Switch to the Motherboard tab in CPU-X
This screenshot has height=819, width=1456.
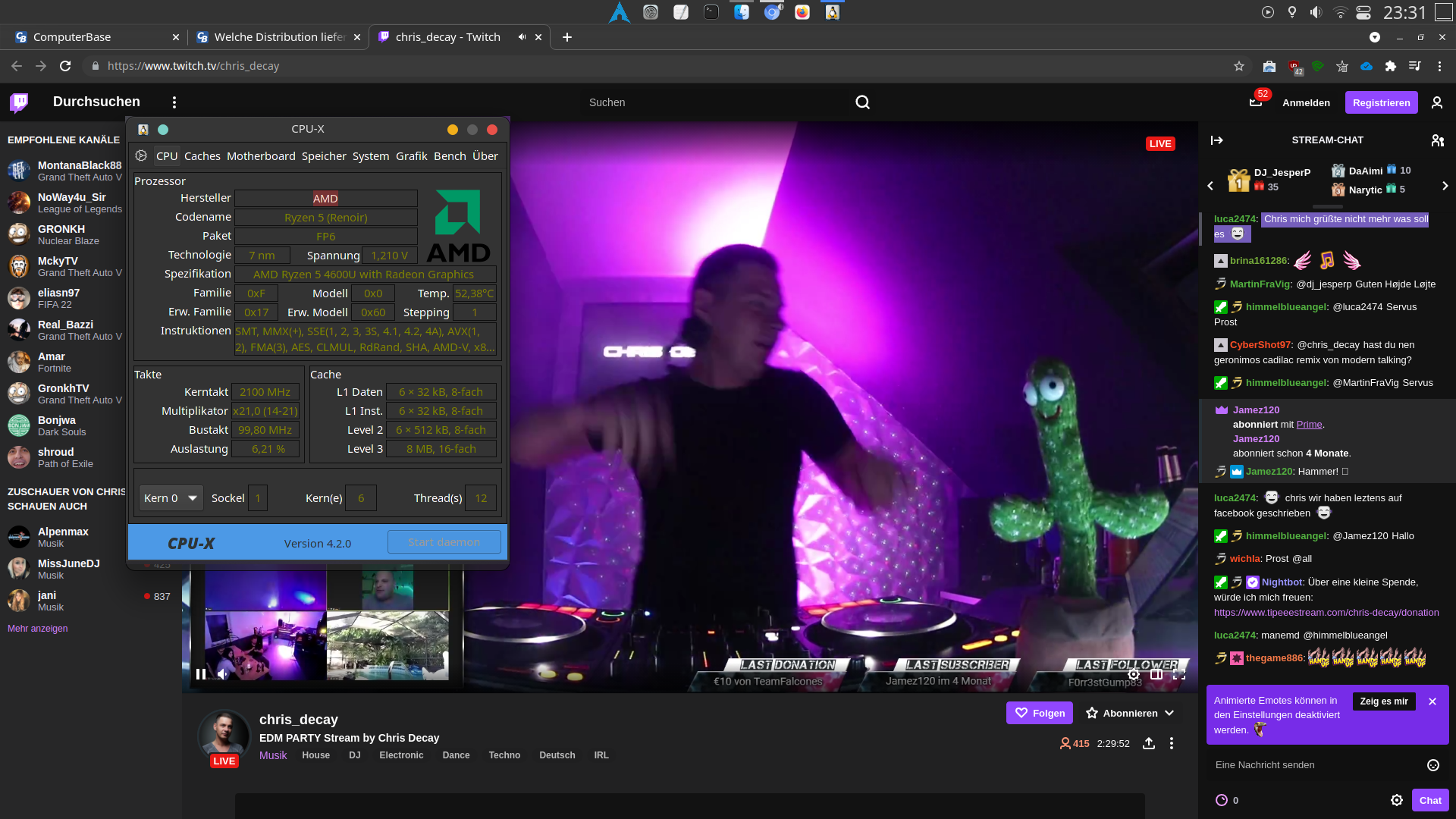tap(261, 156)
